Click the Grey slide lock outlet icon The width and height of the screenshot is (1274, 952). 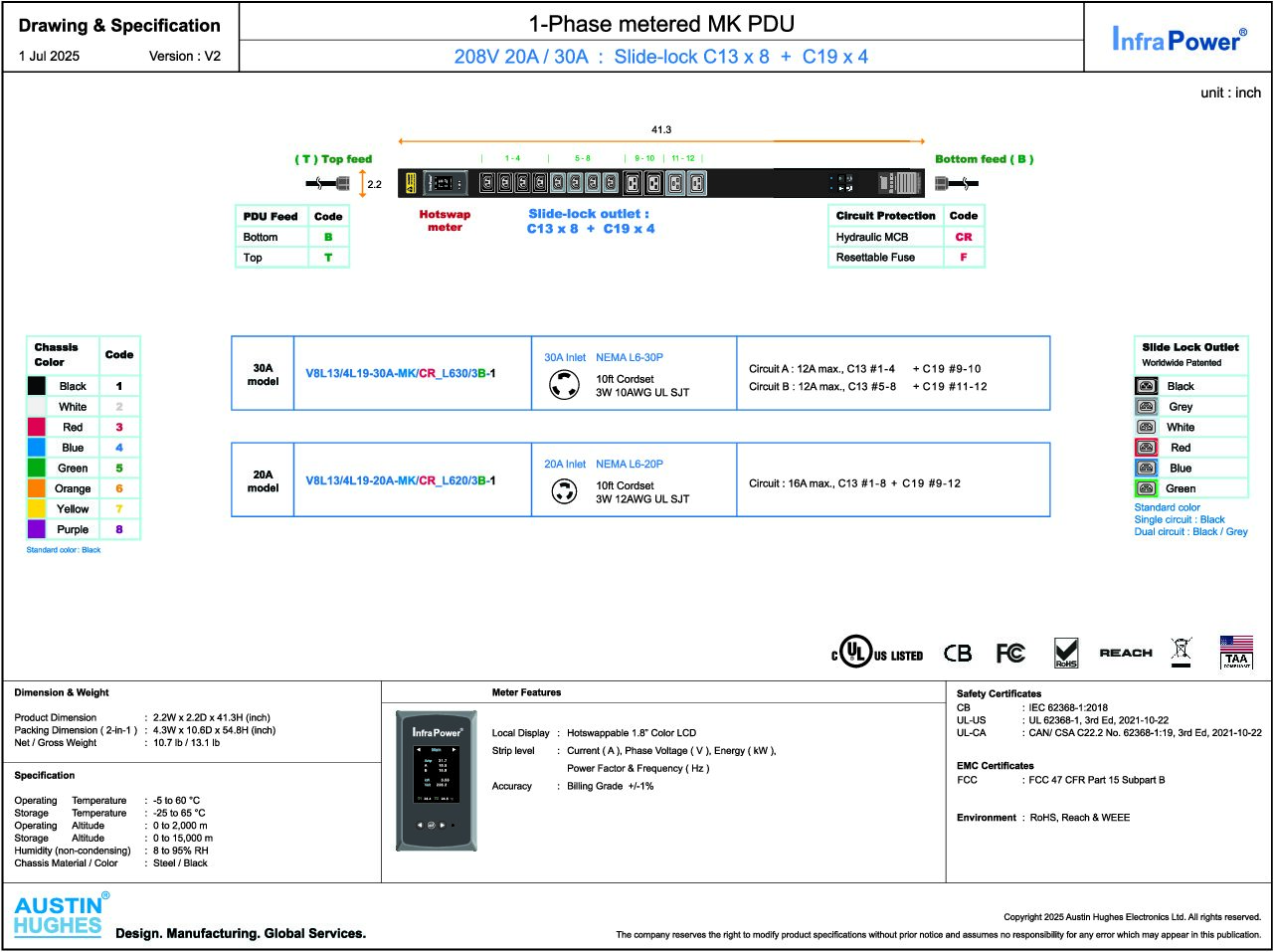pos(1147,407)
